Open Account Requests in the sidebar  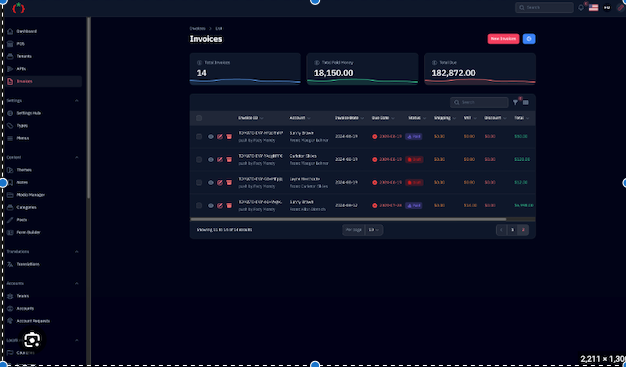click(x=33, y=321)
